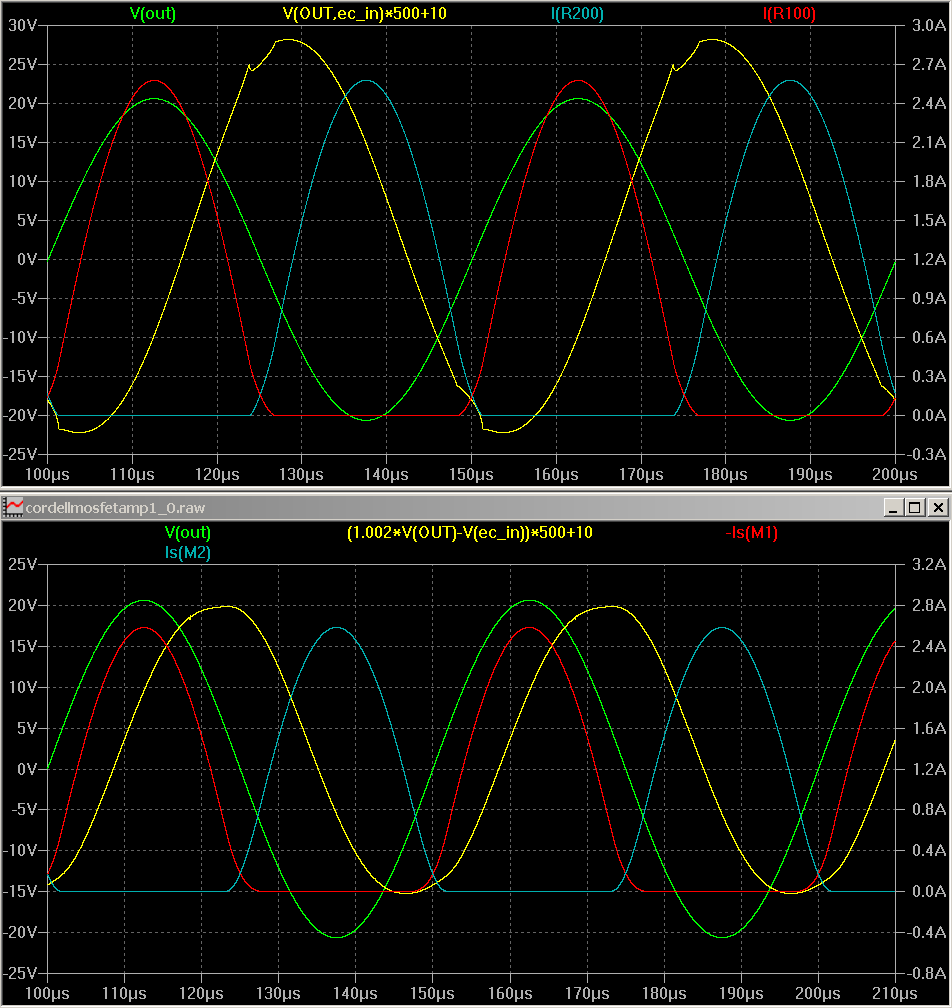Select the (1.002*V(OUT)-V(ec_in))*500+10 trace label
Screen dimensions: 952x1008
coord(469,532)
